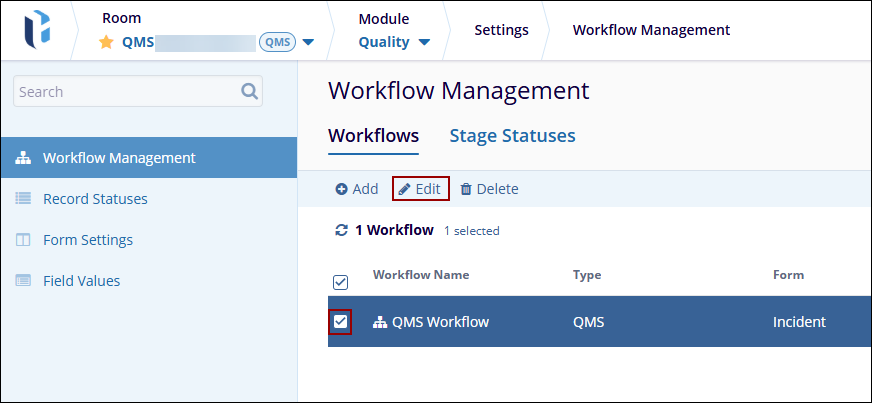The image size is (872, 403).
Task: Click the application logo in the header
Action: pos(39,30)
